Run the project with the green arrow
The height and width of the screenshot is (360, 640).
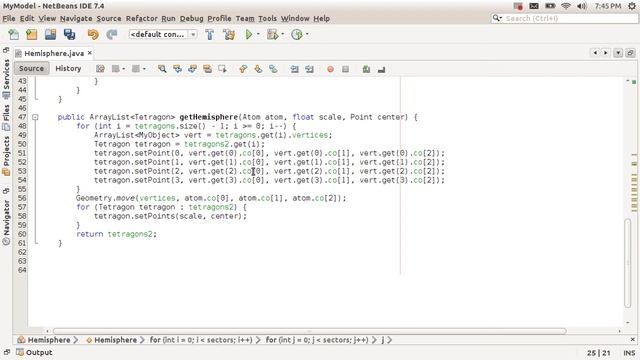tap(249, 35)
